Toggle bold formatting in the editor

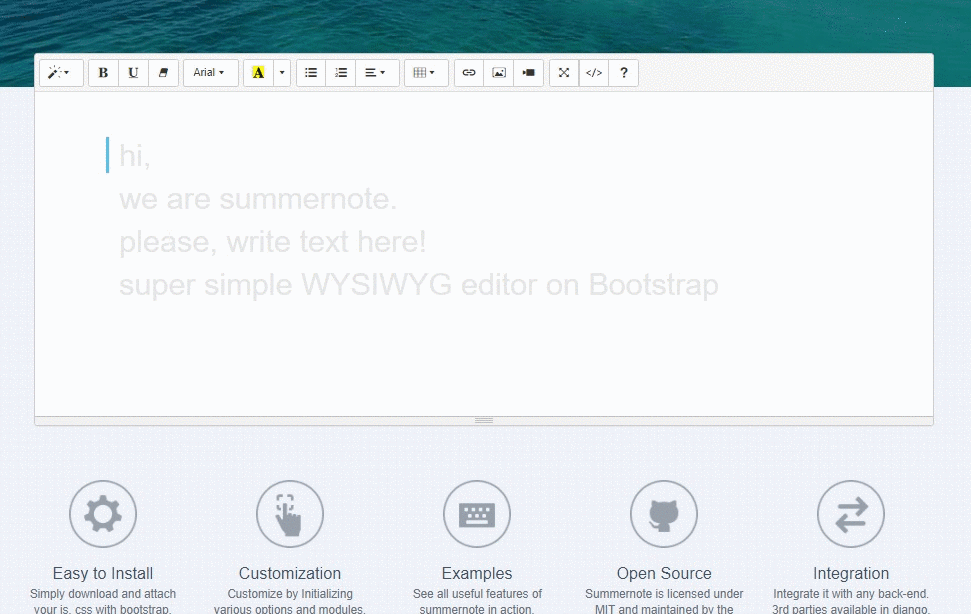(x=102, y=72)
